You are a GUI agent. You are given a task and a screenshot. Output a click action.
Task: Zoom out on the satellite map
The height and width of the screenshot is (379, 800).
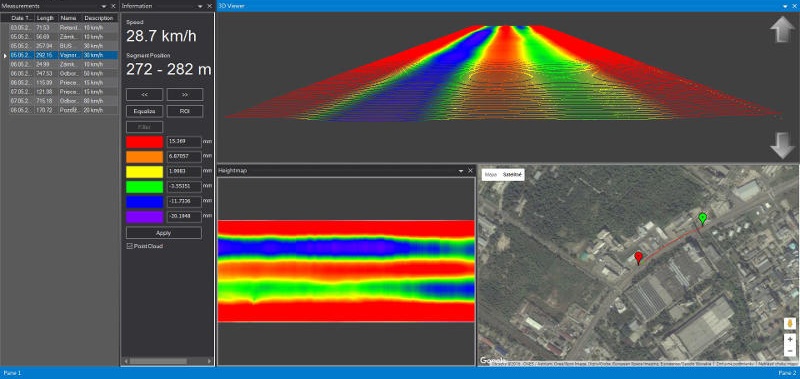pyautogui.click(x=790, y=350)
